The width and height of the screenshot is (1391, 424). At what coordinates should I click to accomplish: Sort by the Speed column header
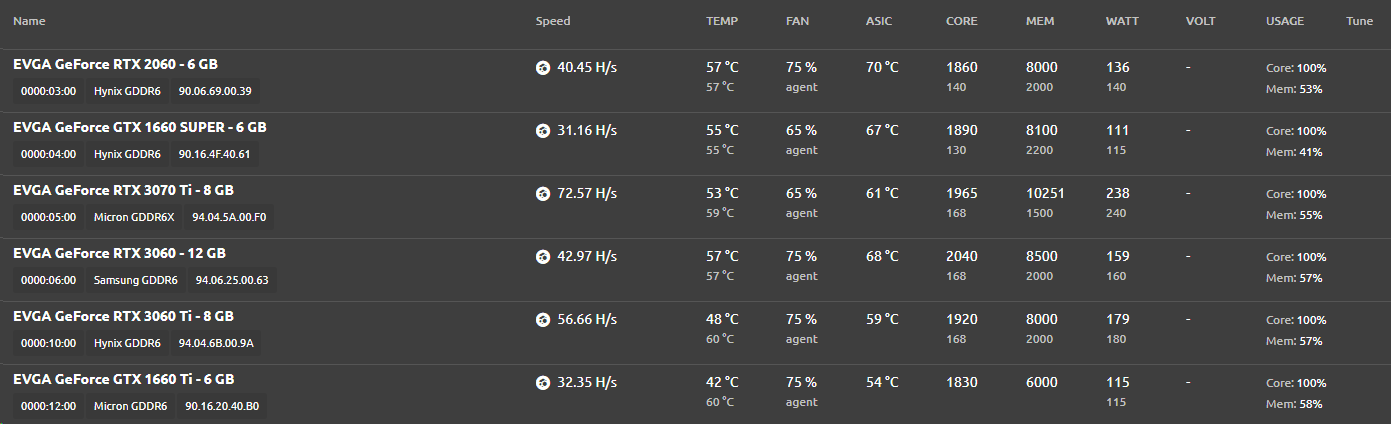click(553, 21)
